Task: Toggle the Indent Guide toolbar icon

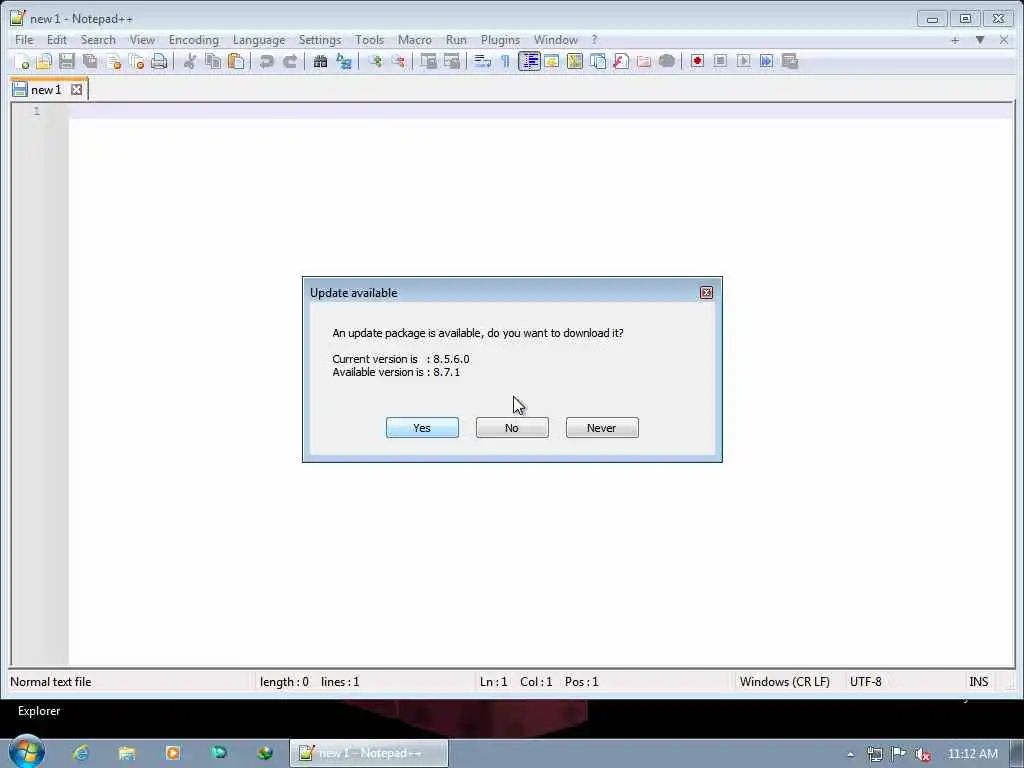Action: [x=529, y=61]
